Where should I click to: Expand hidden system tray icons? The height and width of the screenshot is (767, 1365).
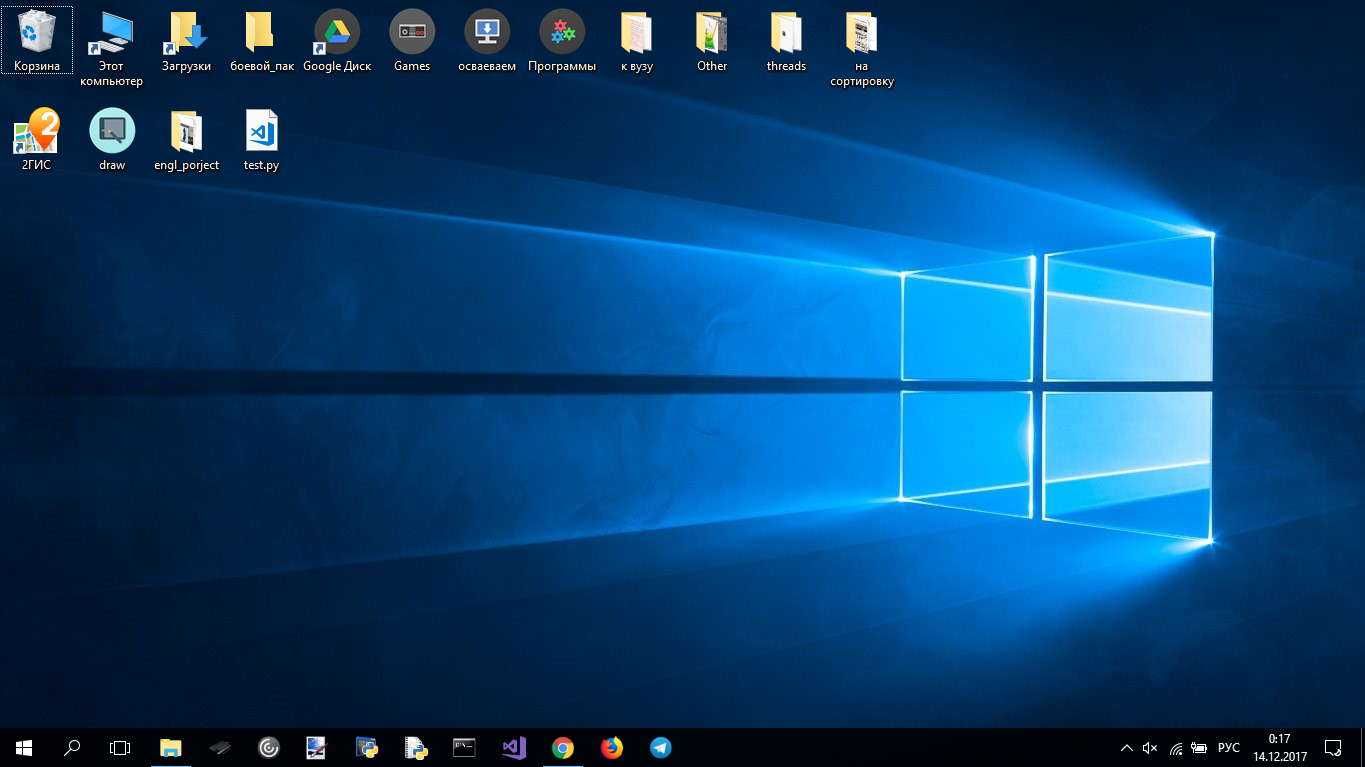(x=1127, y=748)
